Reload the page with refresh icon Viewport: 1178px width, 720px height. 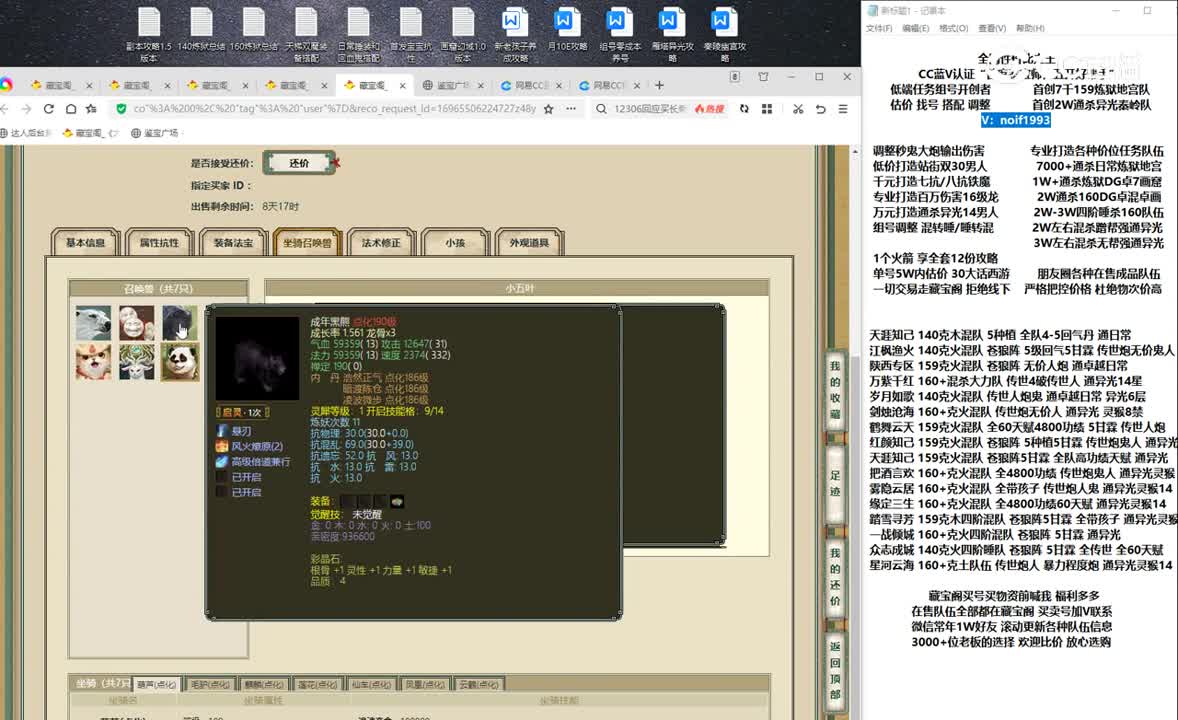click(x=49, y=109)
